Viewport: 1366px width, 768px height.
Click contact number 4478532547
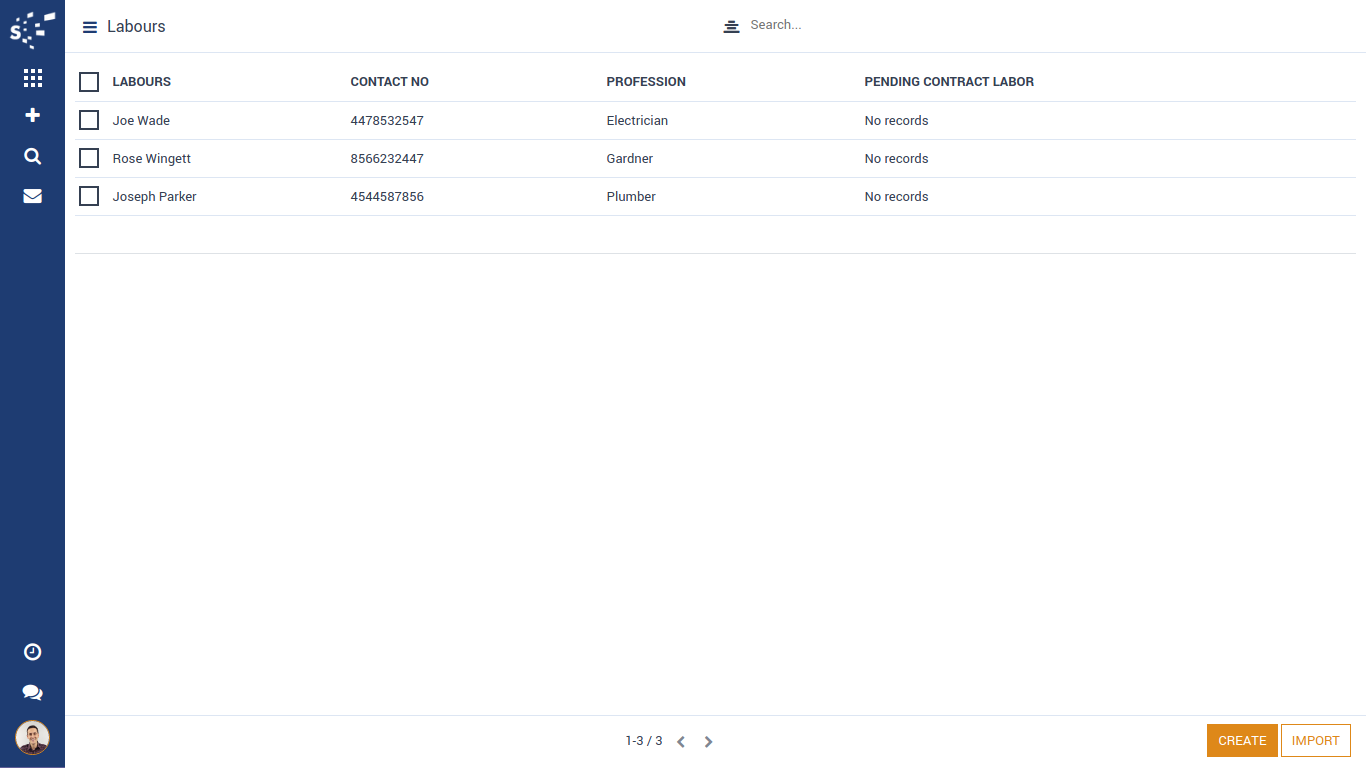(x=387, y=121)
